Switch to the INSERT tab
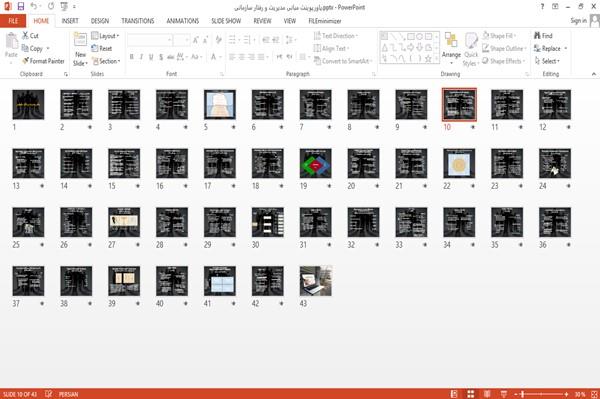 pos(70,21)
